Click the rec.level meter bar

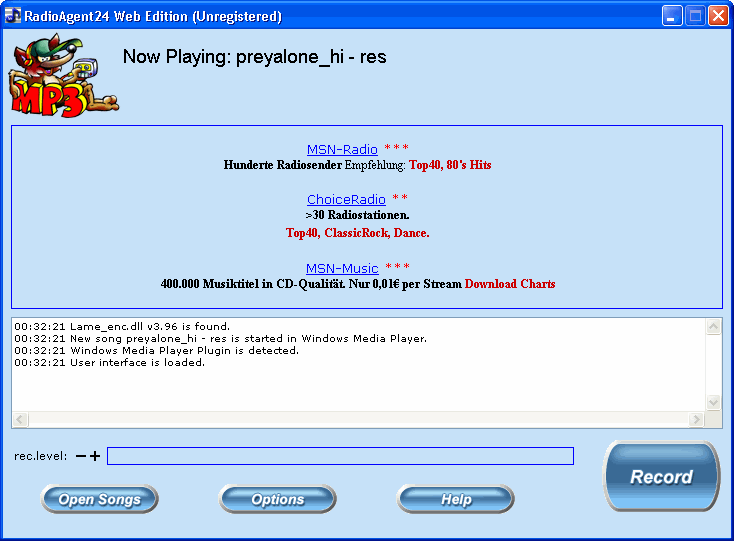340,456
